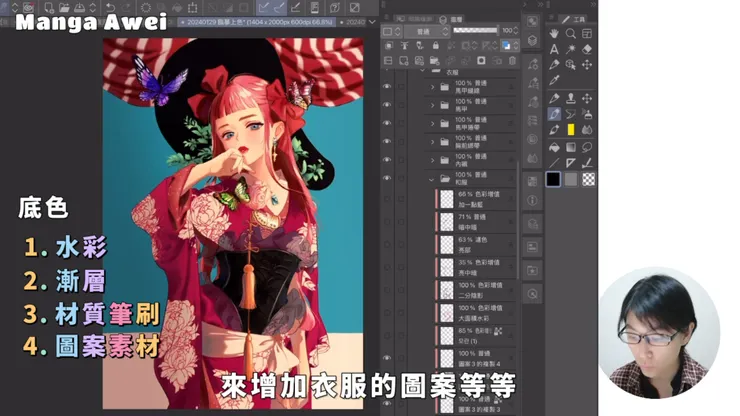Image resolution: width=740 pixels, height=416 pixels.
Task: Show the hidden 大面積水彩 layer
Action: tap(387, 313)
